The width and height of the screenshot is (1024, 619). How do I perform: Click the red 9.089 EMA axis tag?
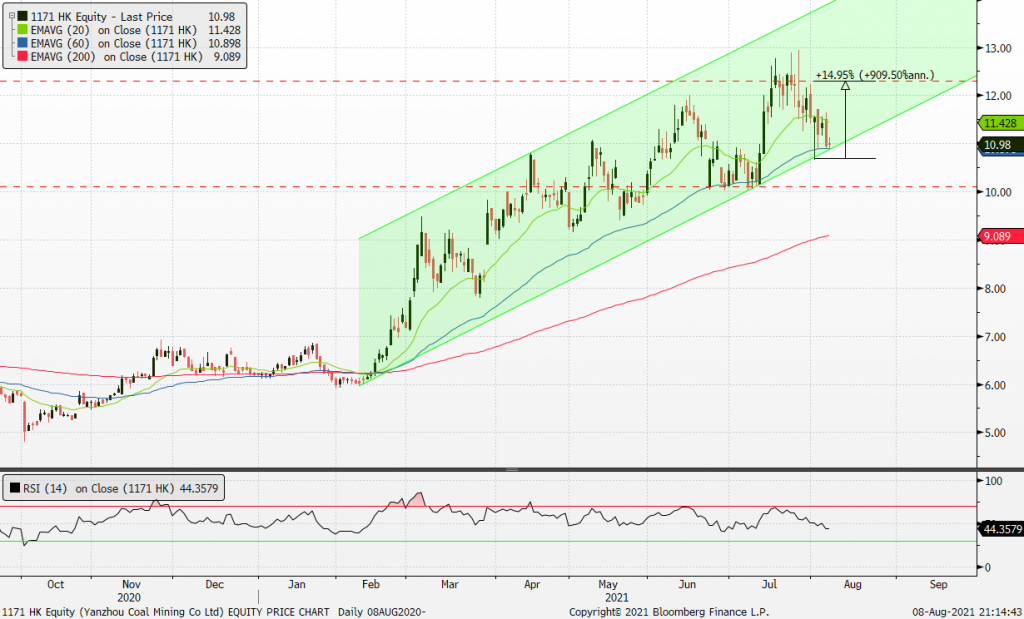[1000, 236]
